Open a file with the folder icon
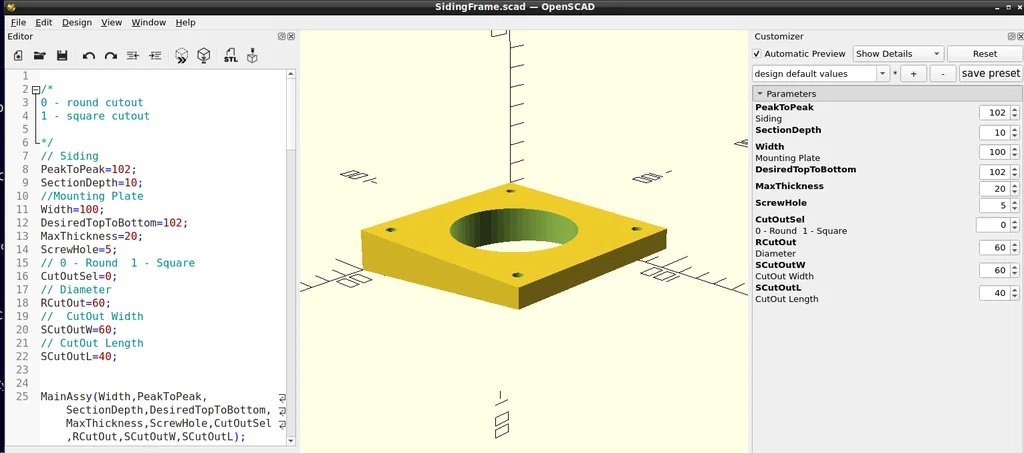This screenshot has height=453, width=1024. coord(40,56)
